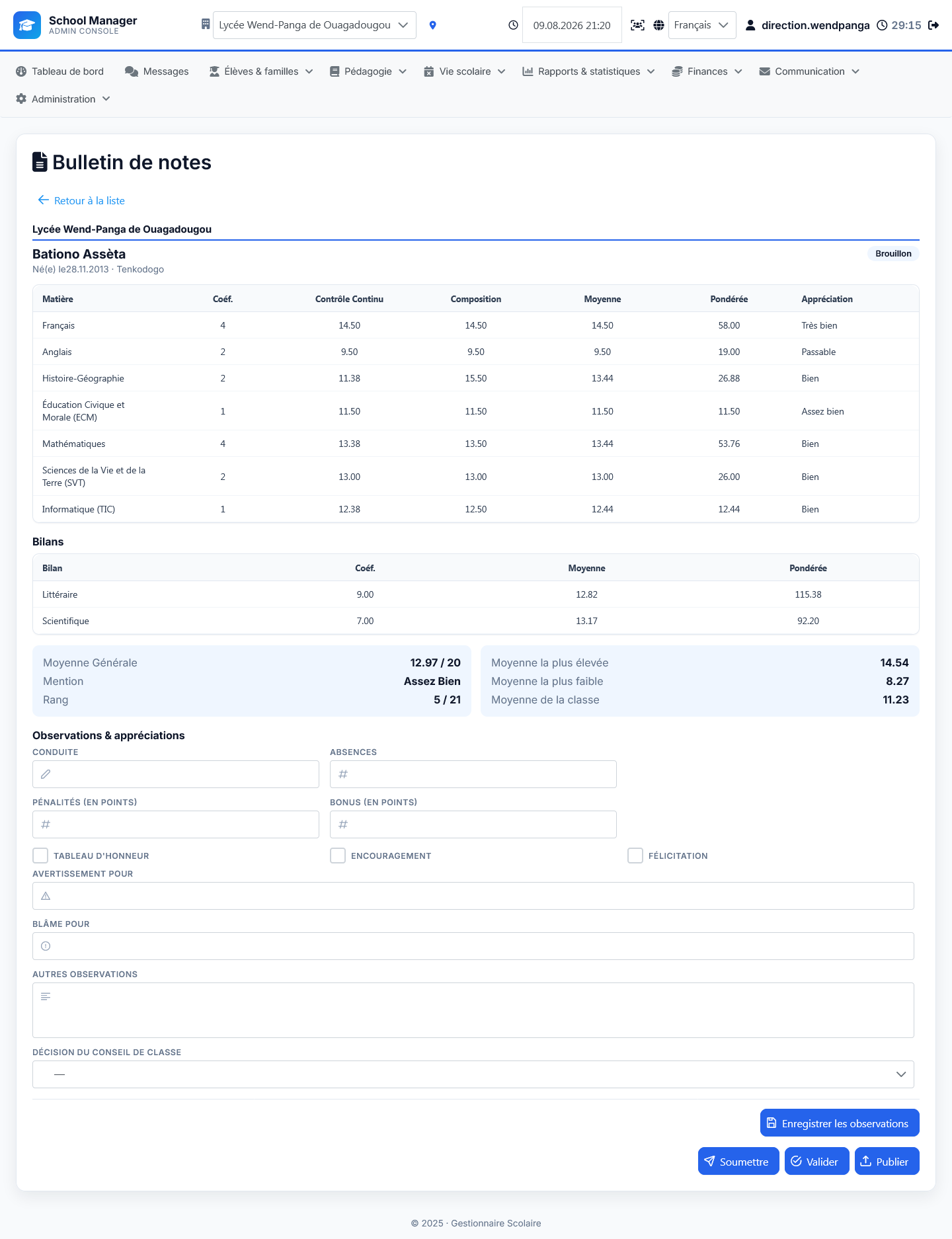Image resolution: width=952 pixels, height=1239 pixels.
Task: Click the building icon beside school selector
Action: 206,24
